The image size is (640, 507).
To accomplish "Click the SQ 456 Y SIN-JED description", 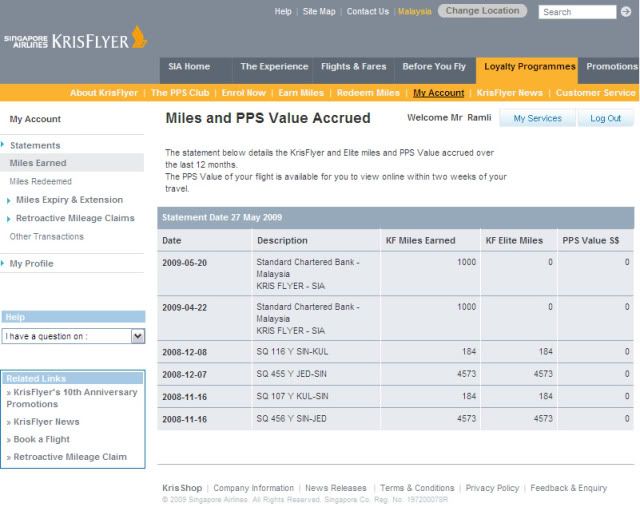I will click(291, 418).
